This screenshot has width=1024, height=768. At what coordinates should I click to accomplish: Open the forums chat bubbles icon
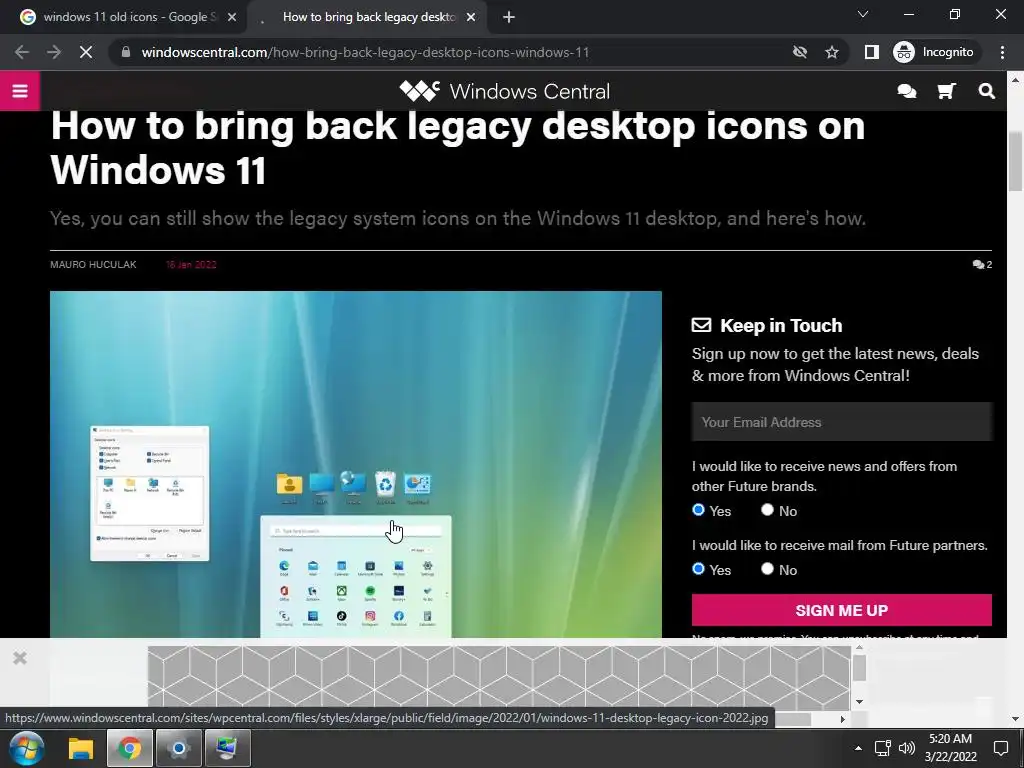(x=906, y=91)
